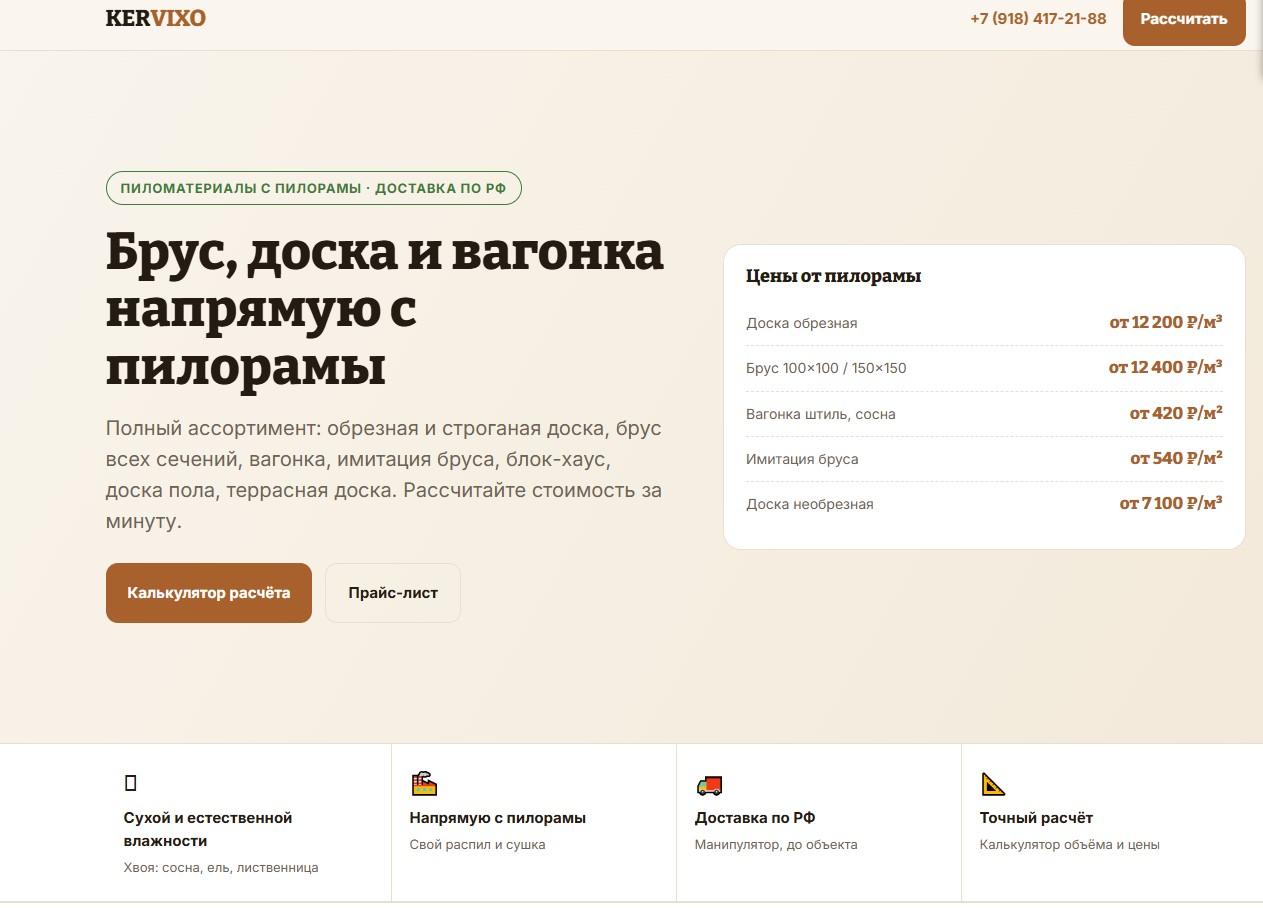The width and height of the screenshot is (1263, 908).
Task: Click the factory icon above Напрямую с пилорамы
Action: point(424,783)
